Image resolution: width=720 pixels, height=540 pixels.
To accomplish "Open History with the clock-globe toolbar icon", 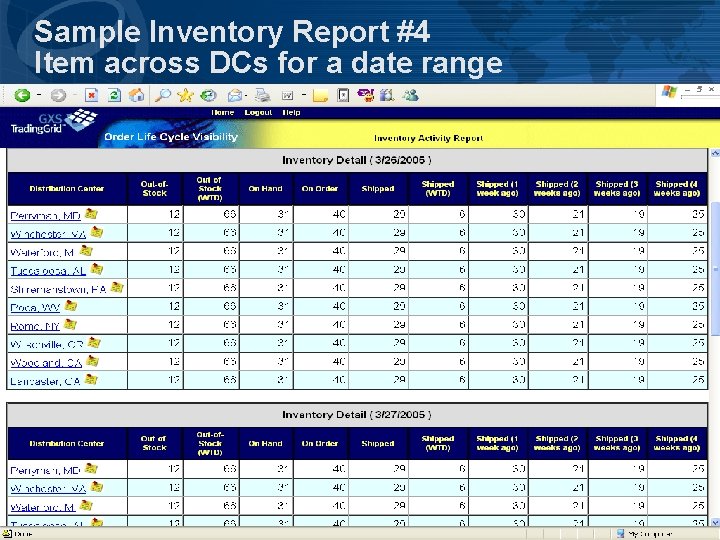I will 208,96.
